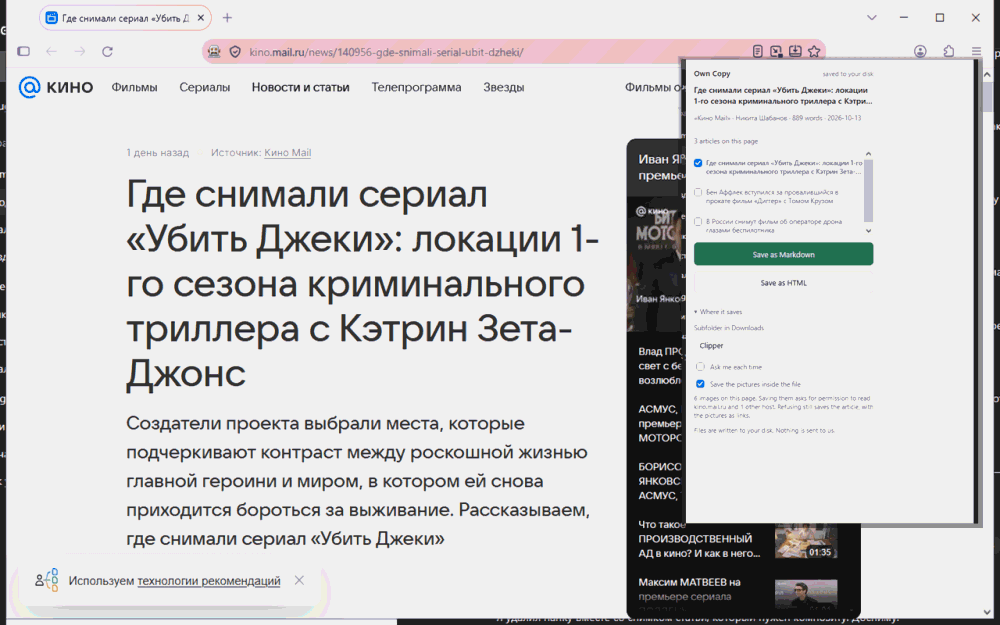Image resolution: width=1000 pixels, height=625 pixels.
Task: Check the 'В России снимут фильм' article checkbox
Action: coord(698,222)
